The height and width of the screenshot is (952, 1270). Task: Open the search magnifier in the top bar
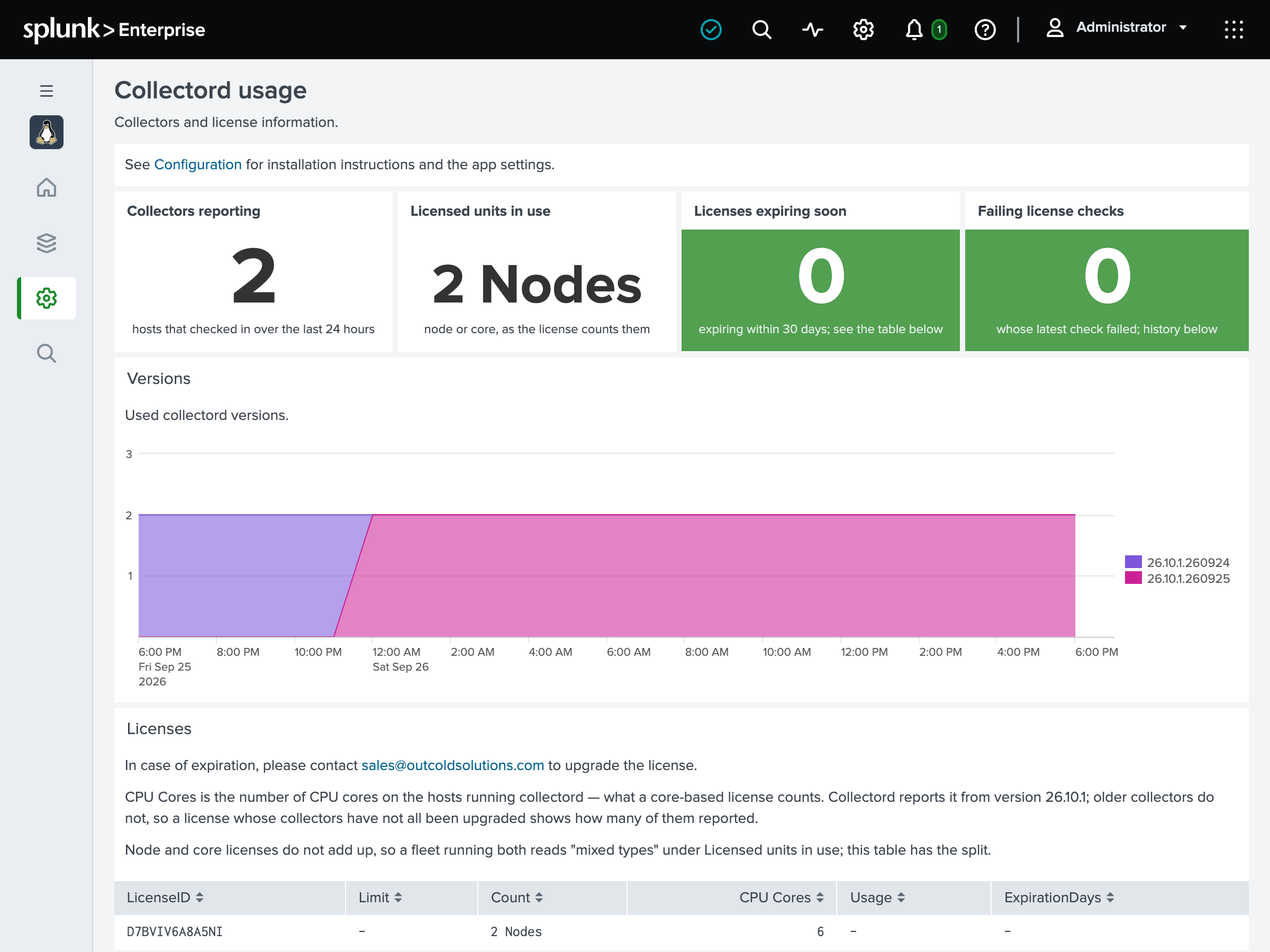[x=761, y=29]
